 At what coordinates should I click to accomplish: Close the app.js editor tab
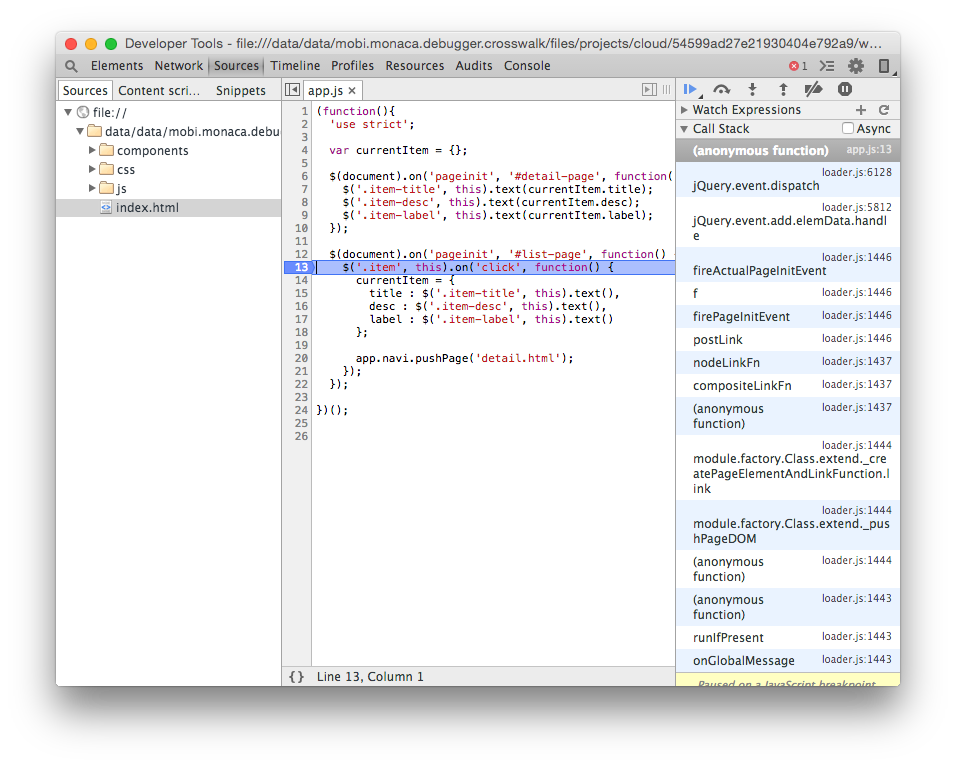[352, 91]
